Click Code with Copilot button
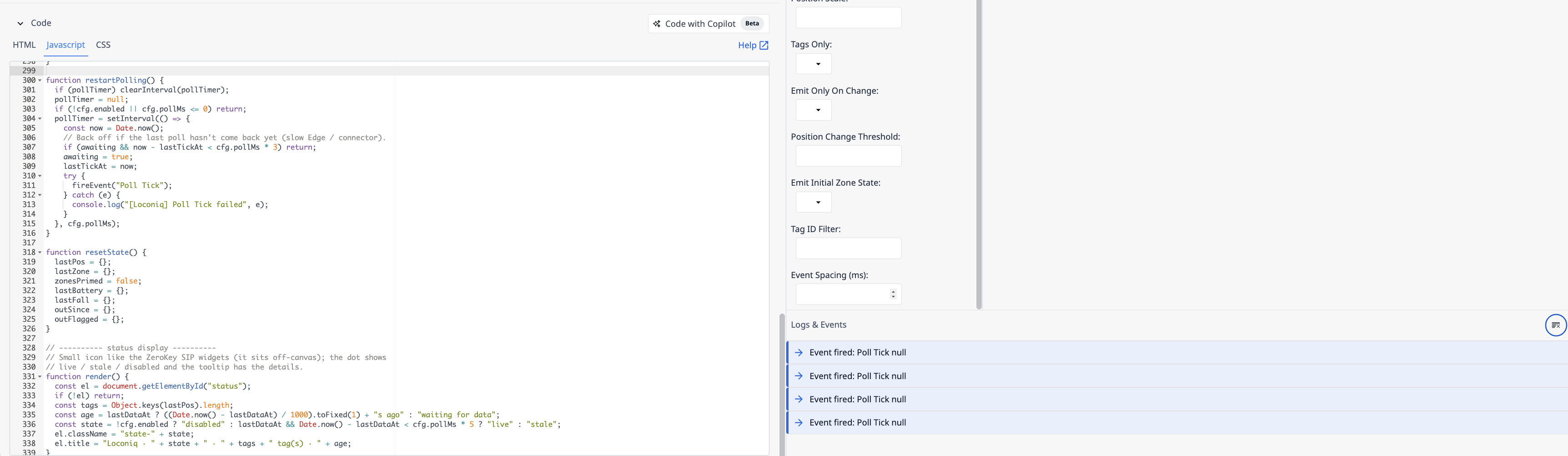 click(x=709, y=24)
